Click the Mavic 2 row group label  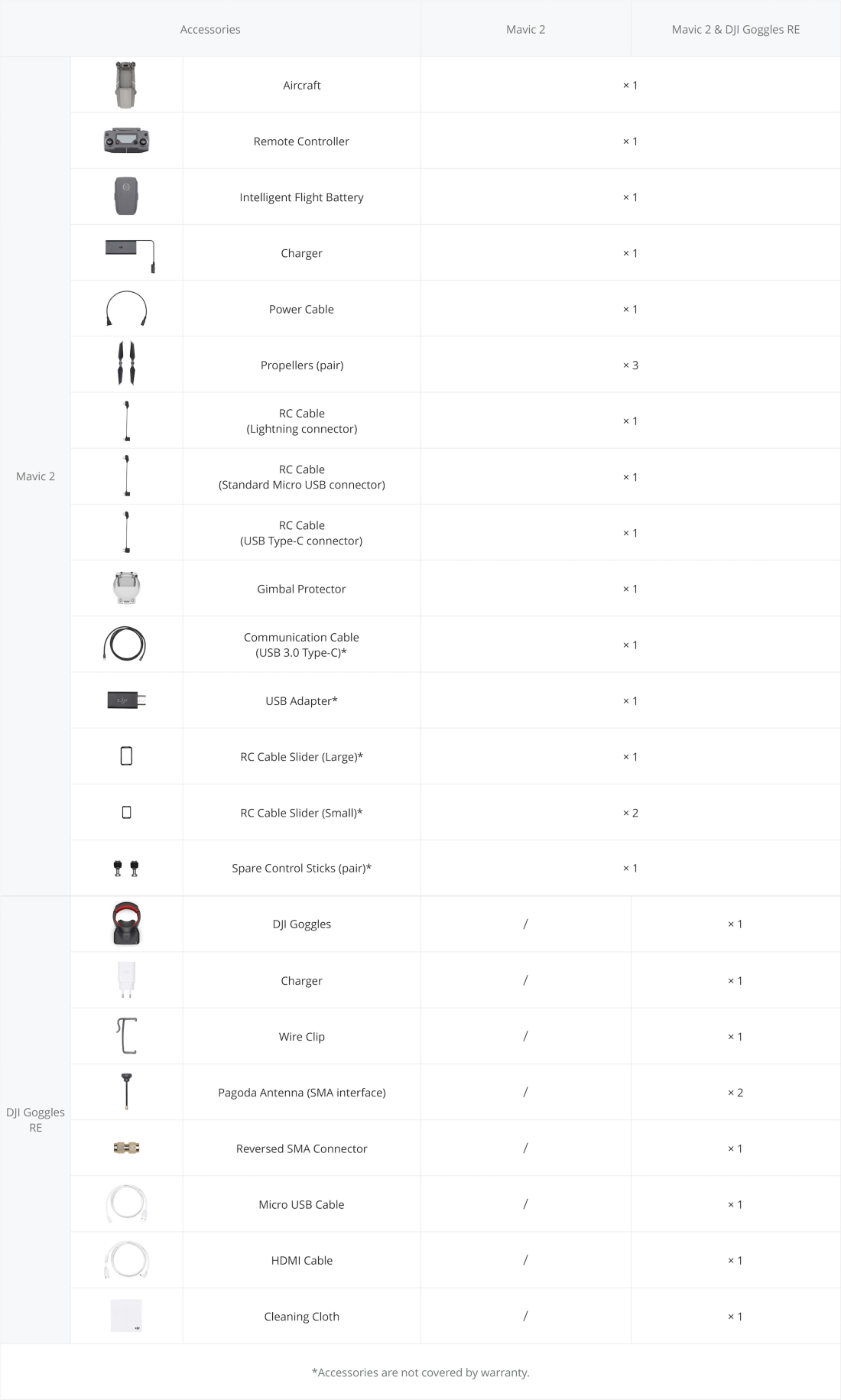tap(35, 476)
